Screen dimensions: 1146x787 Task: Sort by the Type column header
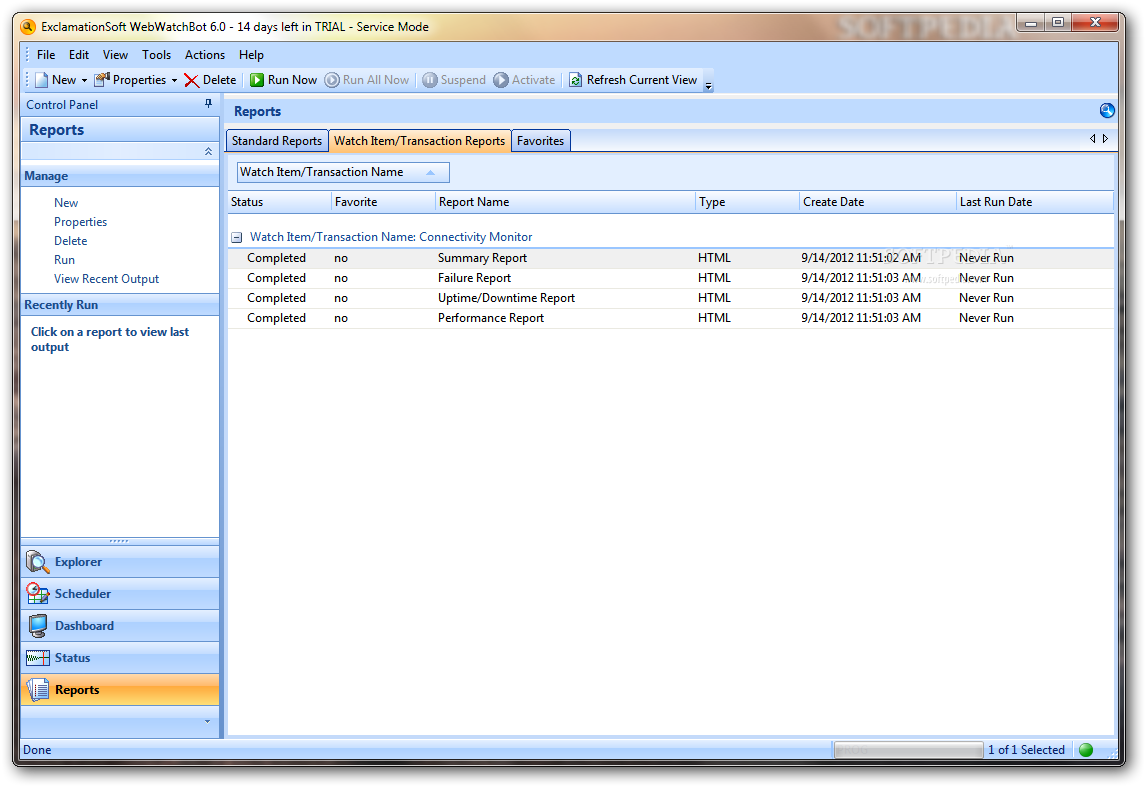(747, 202)
